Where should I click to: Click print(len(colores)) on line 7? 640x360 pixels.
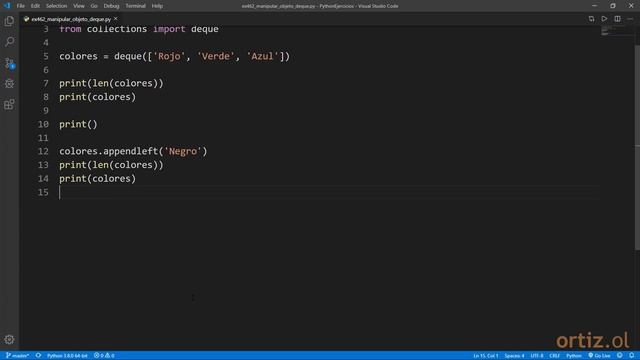[x=111, y=83]
